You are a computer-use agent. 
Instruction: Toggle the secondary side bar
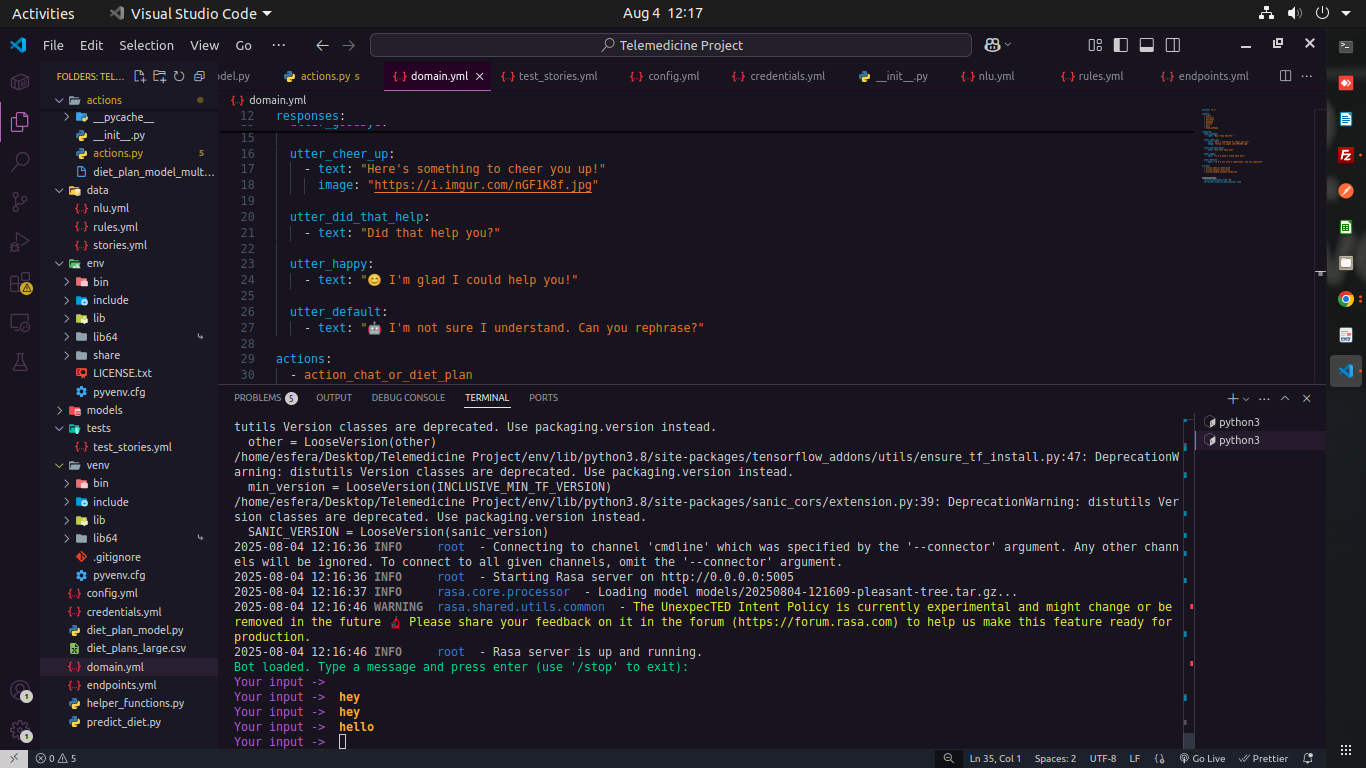coord(1173,45)
